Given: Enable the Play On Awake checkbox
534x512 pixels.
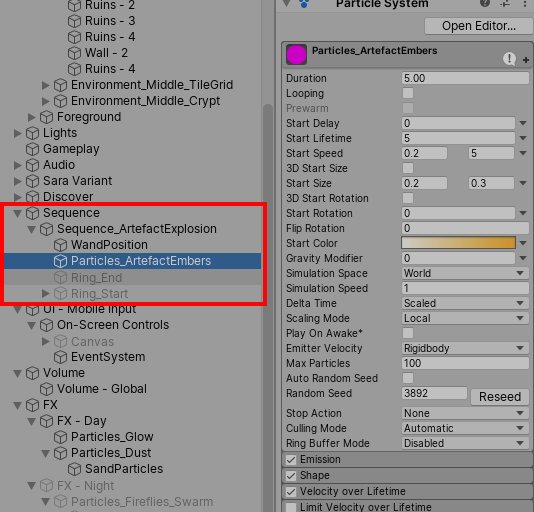Looking at the screenshot, I should pos(408,333).
